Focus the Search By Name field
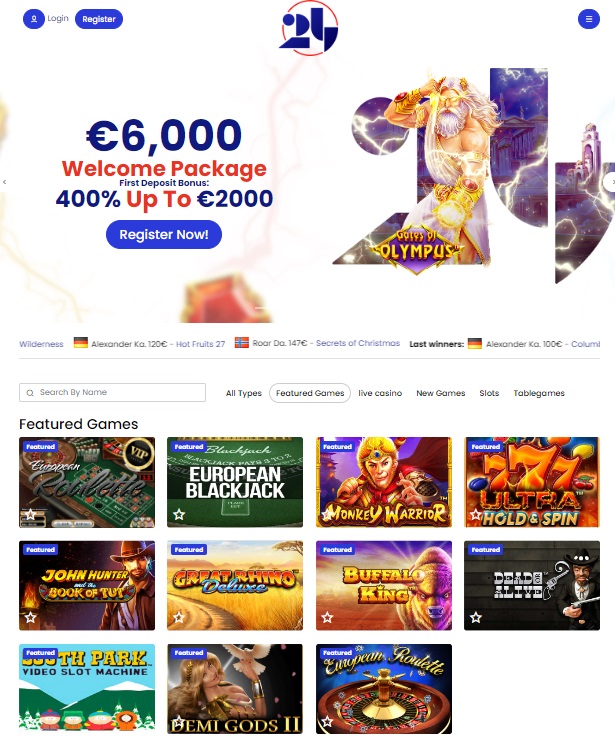The height and width of the screenshot is (742, 615). [x=113, y=392]
